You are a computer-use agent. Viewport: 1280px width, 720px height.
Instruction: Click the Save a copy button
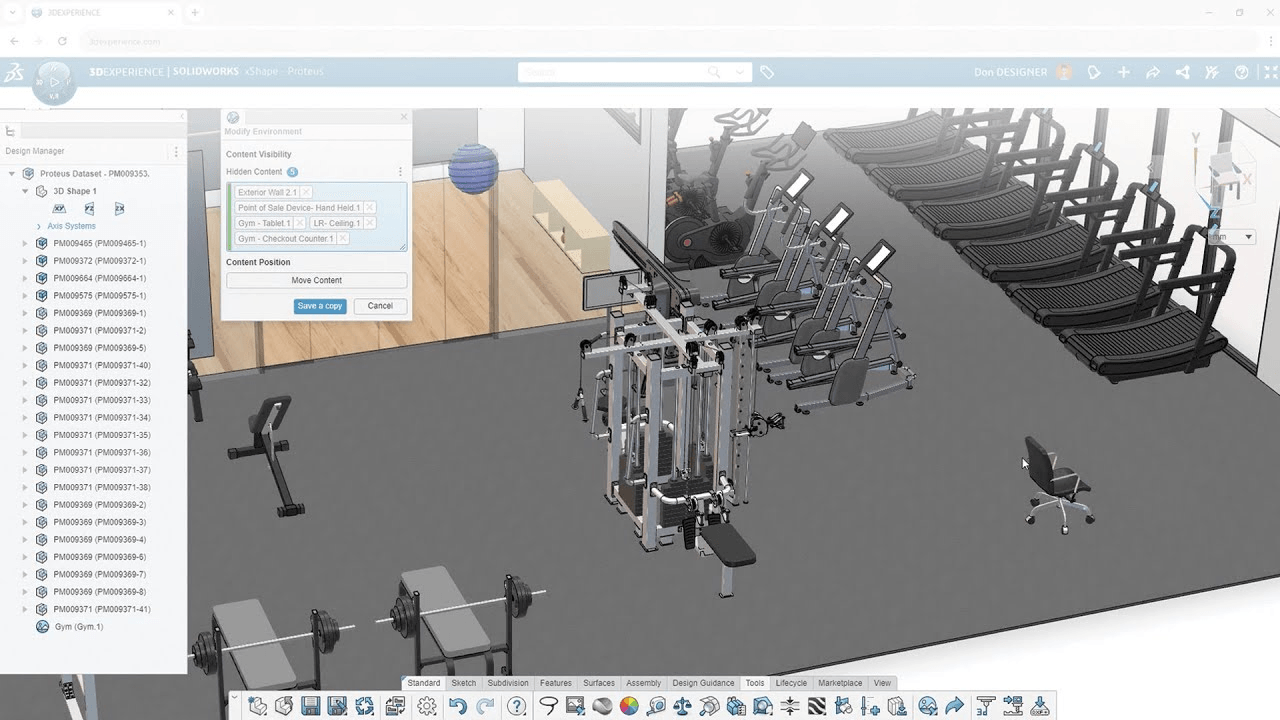point(320,306)
